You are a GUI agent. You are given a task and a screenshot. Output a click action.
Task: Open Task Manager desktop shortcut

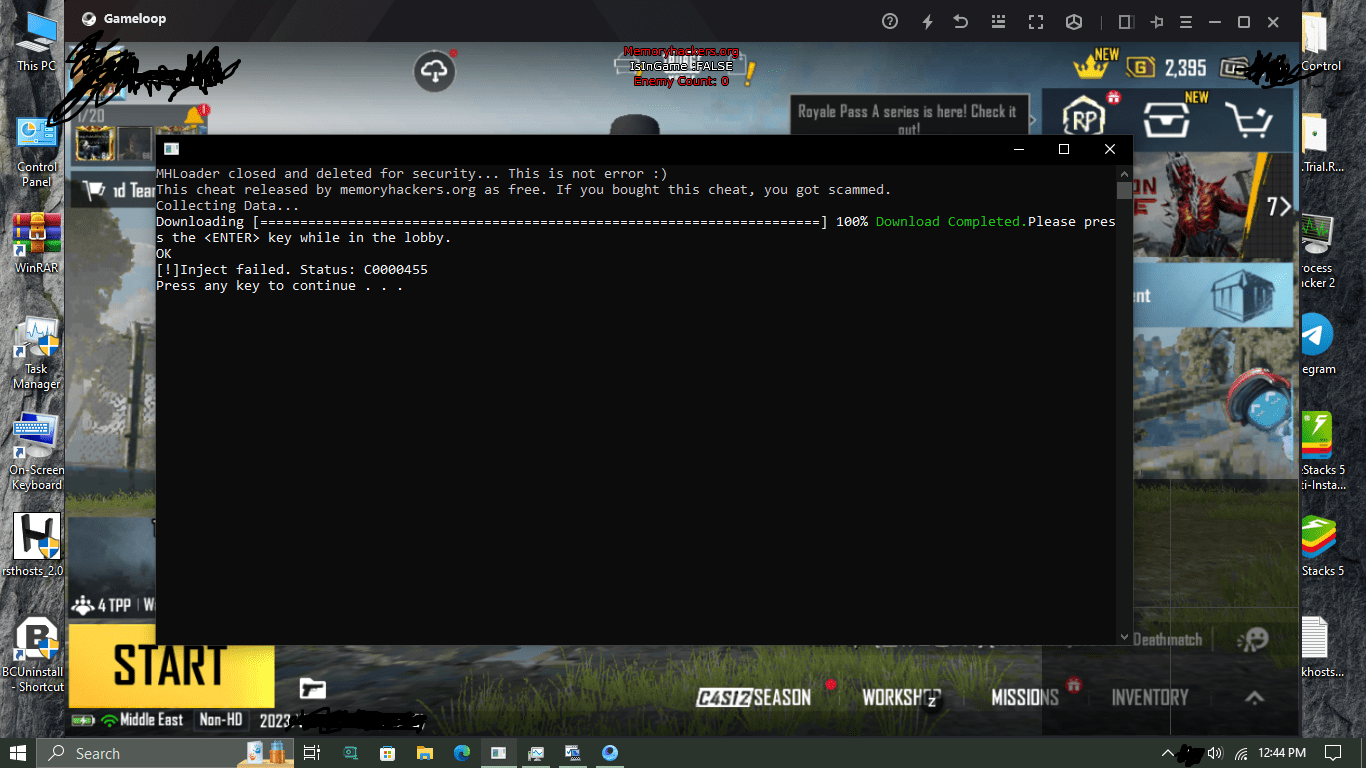pyautogui.click(x=37, y=352)
